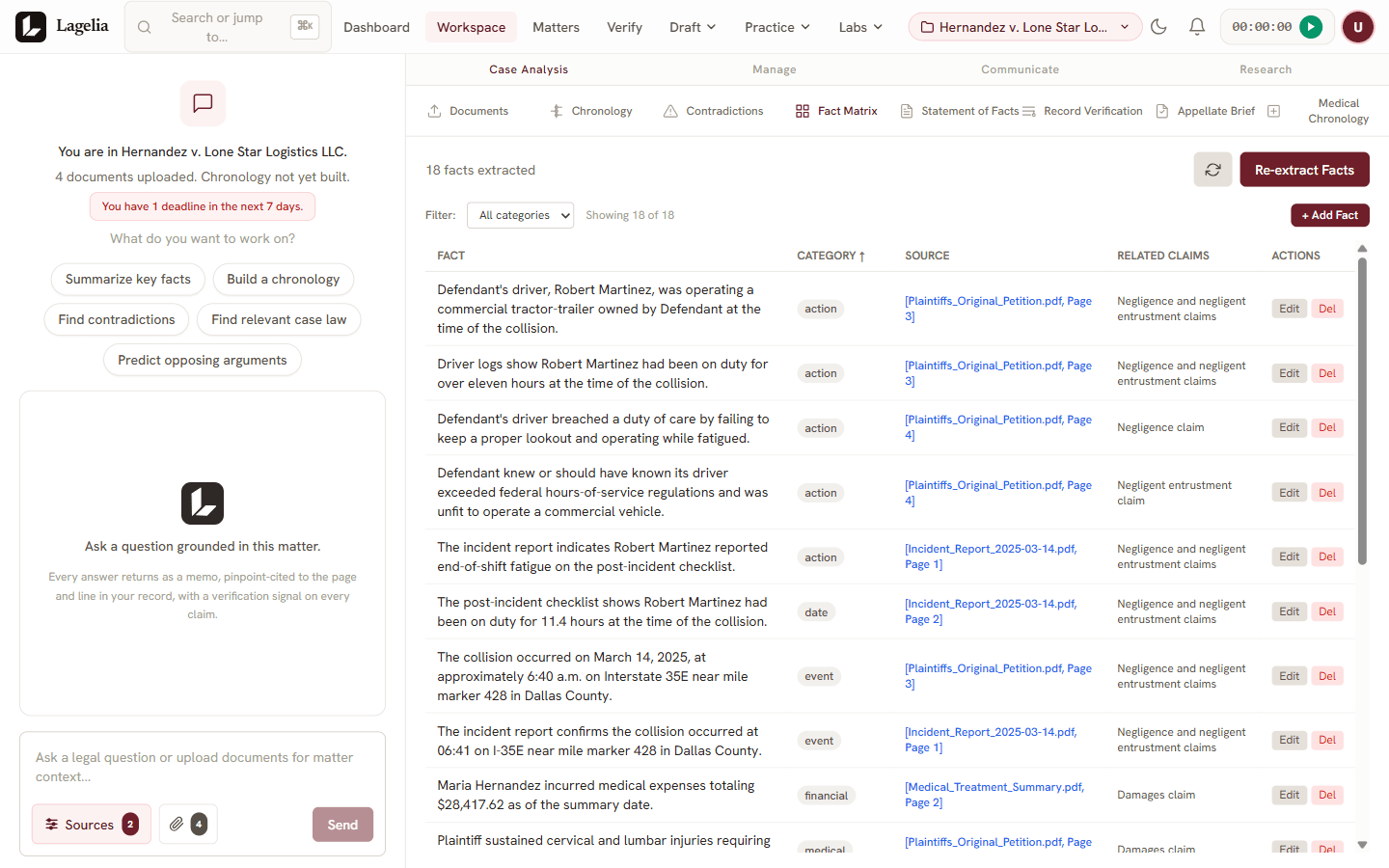Open the user avatar menu labeled U
Viewport: 1389px width, 868px height.
[x=1358, y=27]
